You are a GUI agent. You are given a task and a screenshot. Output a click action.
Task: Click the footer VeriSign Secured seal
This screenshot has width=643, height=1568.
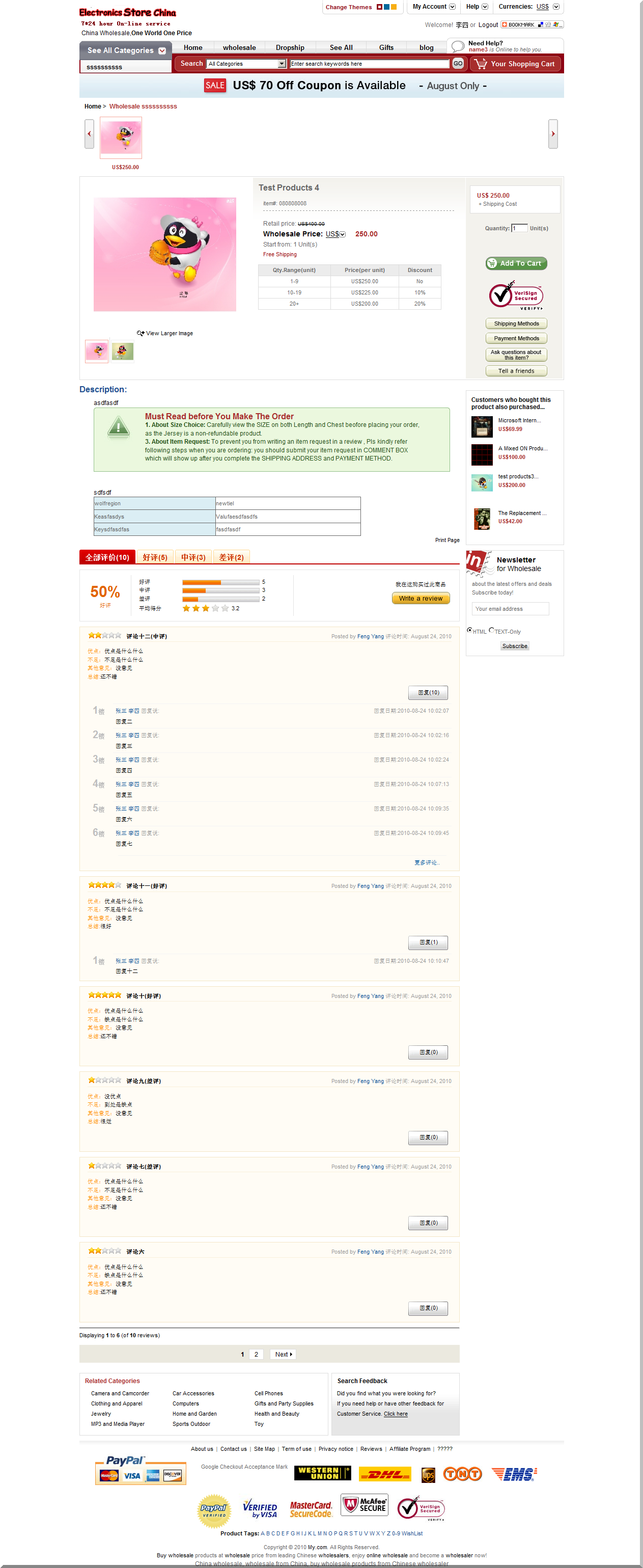[421, 1509]
